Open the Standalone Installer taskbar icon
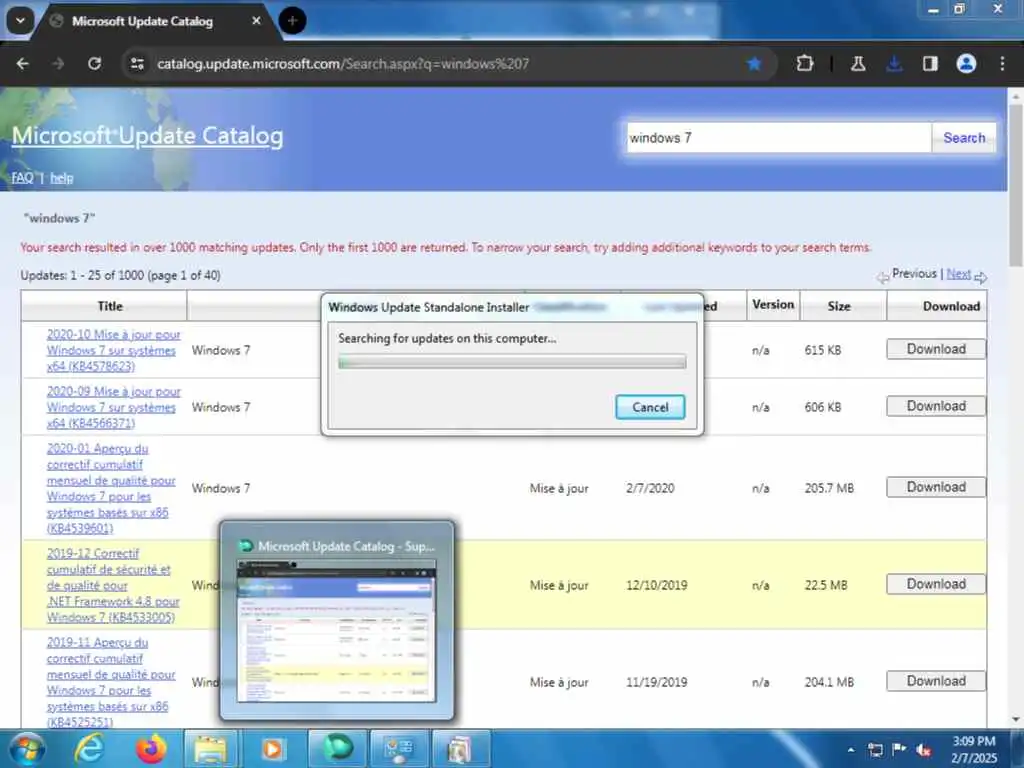1024x768 pixels. (460, 748)
